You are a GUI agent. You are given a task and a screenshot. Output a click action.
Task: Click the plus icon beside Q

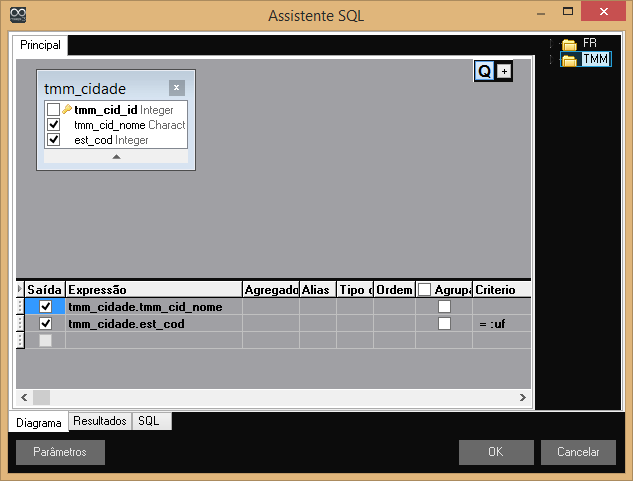click(x=503, y=71)
